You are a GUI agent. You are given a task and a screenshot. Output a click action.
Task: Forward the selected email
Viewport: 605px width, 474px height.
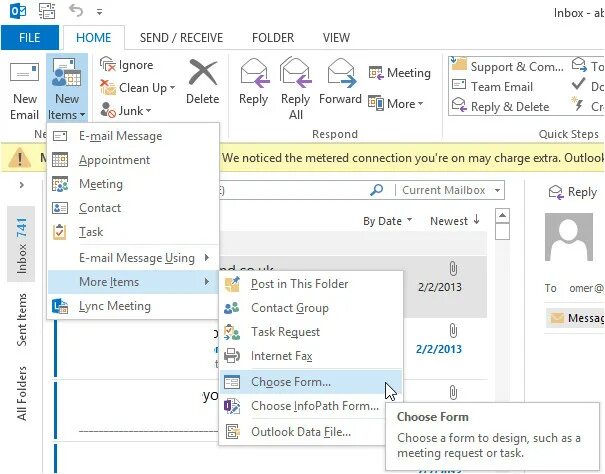[340, 82]
